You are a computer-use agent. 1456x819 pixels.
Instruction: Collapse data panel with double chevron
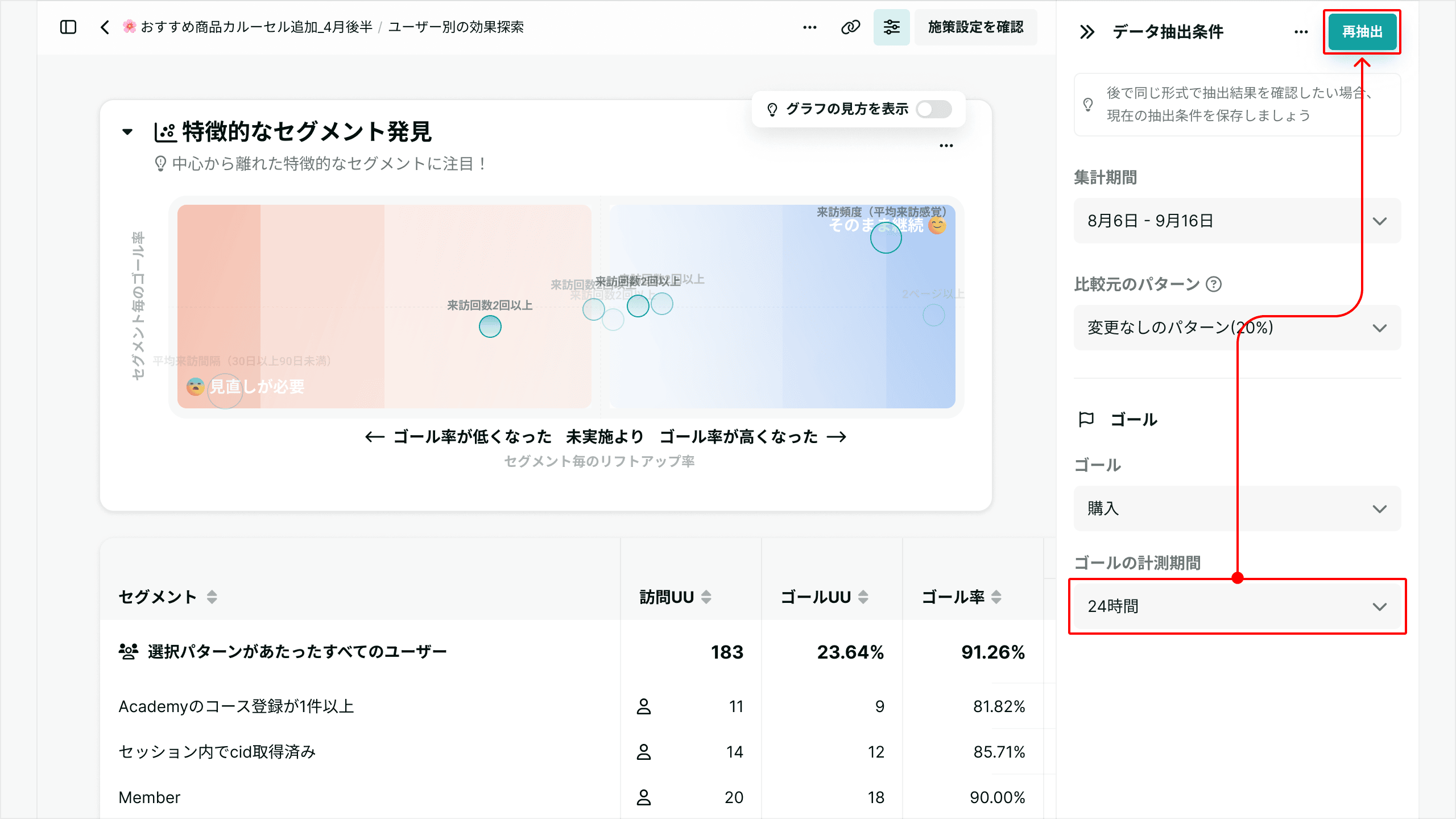coord(1087,32)
